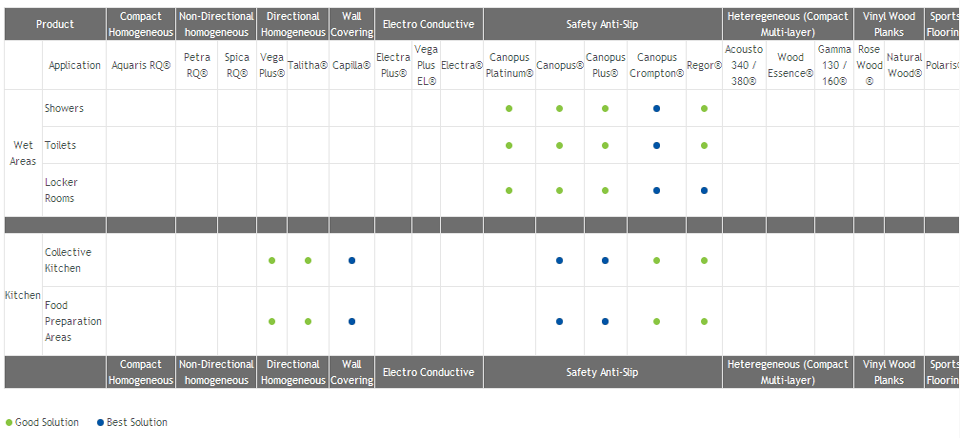Click the Food Preparation dot under Canopus® column
The height and width of the screenshot is (438, 960).
[560, 322]
